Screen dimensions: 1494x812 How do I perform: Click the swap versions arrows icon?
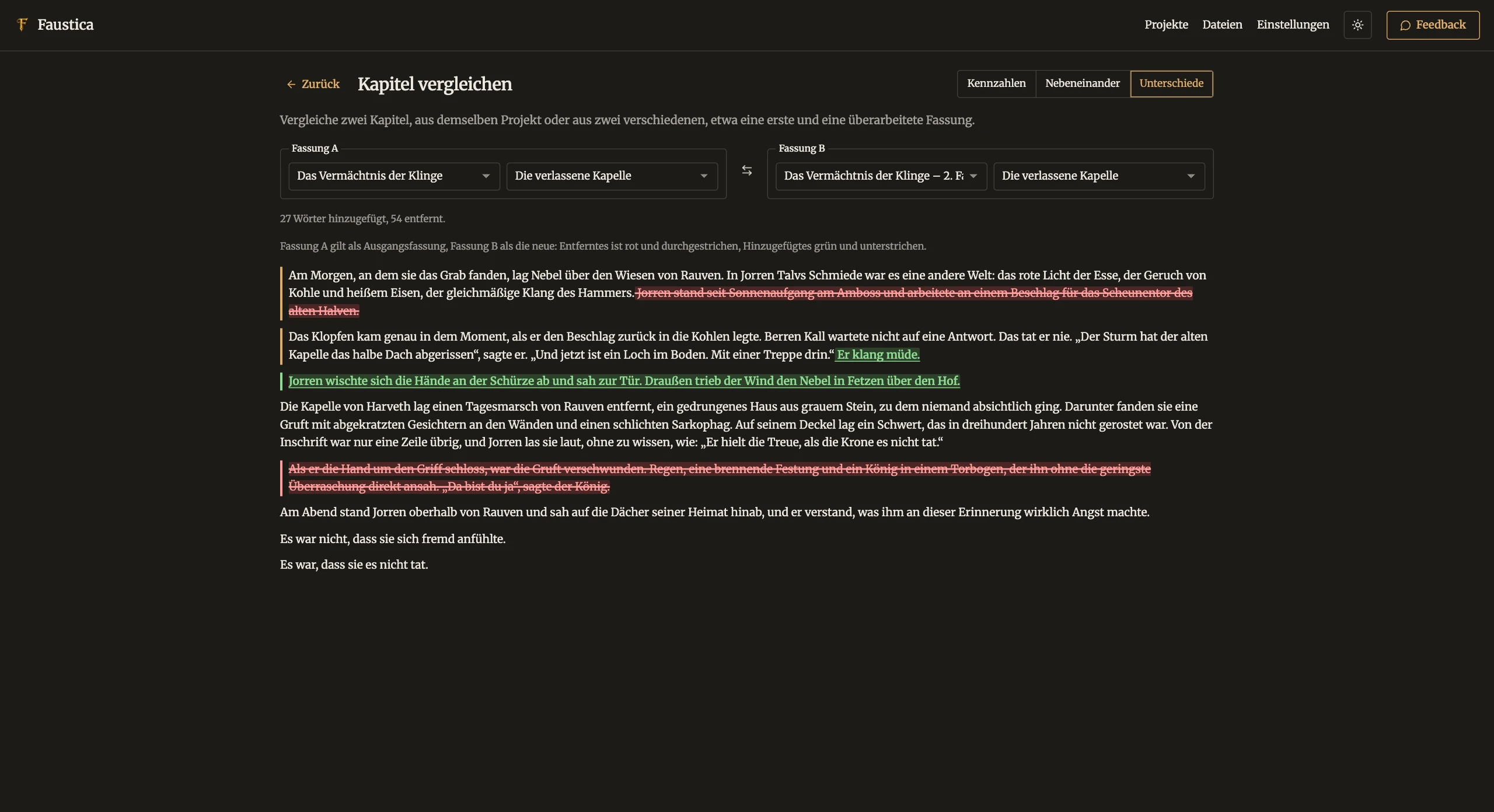pyautogui.click(x=746, y=170)
